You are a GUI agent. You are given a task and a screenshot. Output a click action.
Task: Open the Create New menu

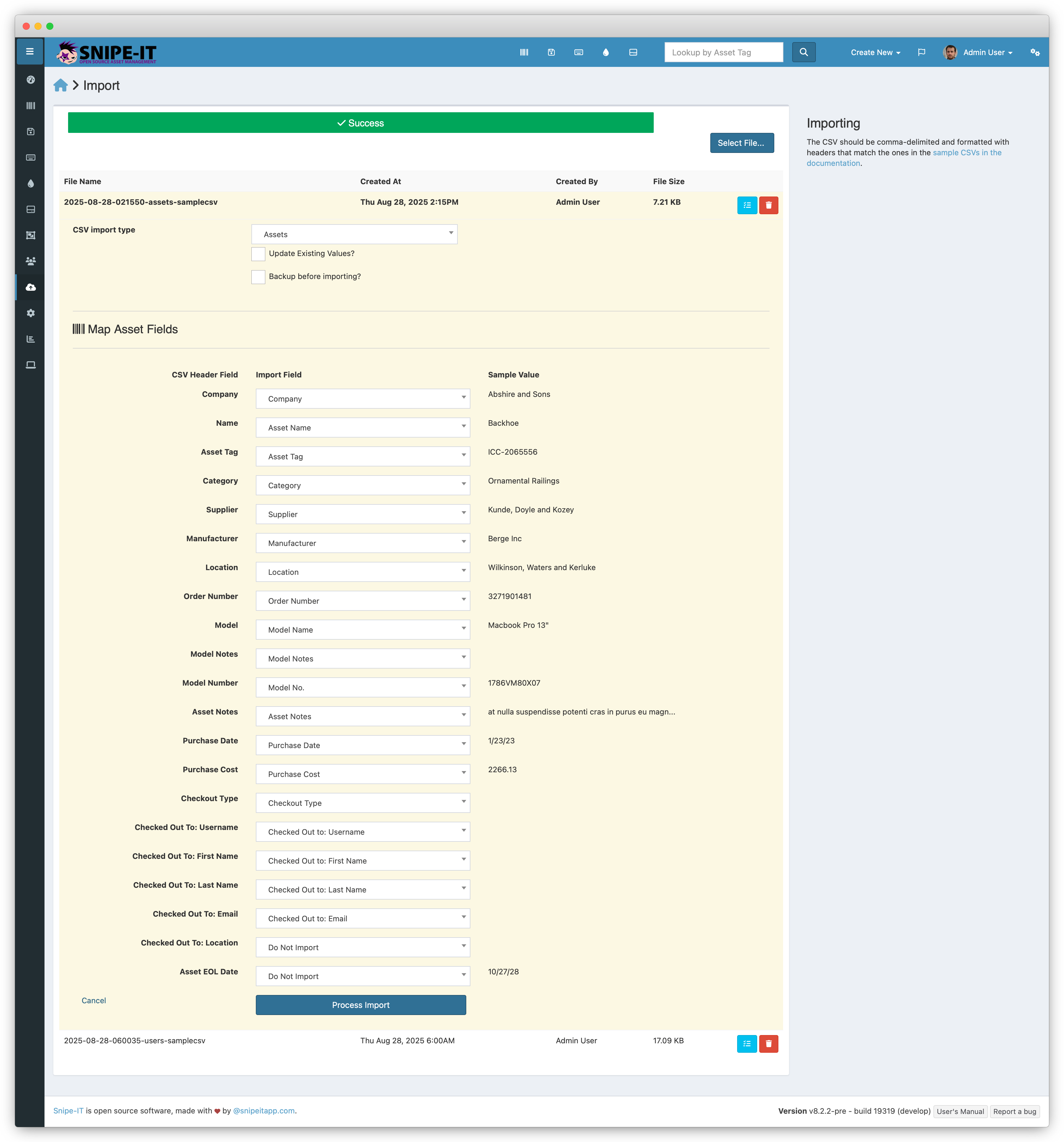[x=875, y=52]
